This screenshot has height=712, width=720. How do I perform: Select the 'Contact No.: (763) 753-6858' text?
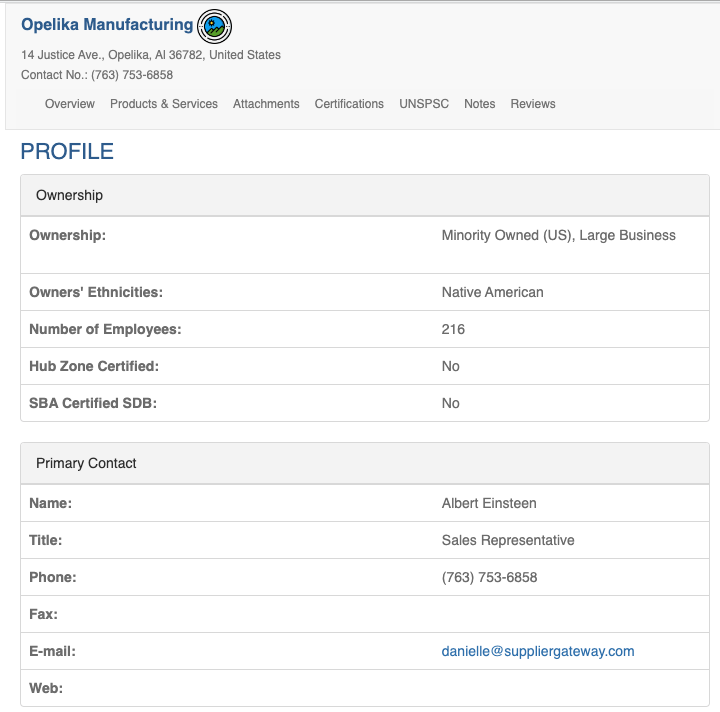[x=97, y=75]
